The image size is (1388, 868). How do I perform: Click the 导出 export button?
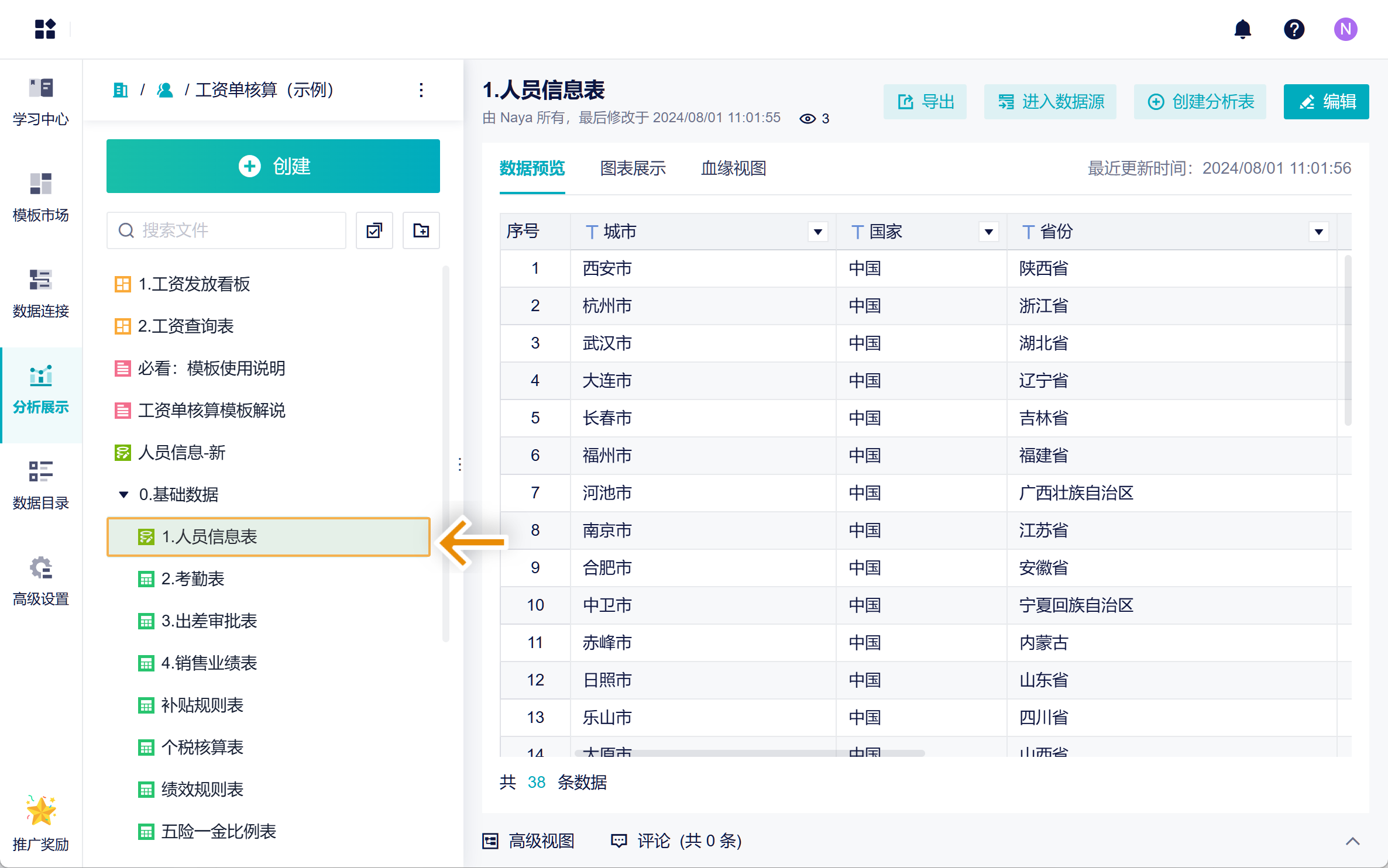(x=925, y=102)
